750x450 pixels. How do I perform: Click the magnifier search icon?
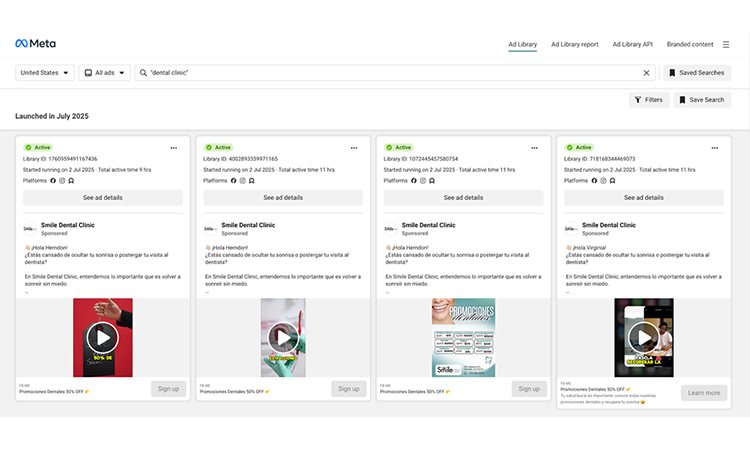coord(143,73)
